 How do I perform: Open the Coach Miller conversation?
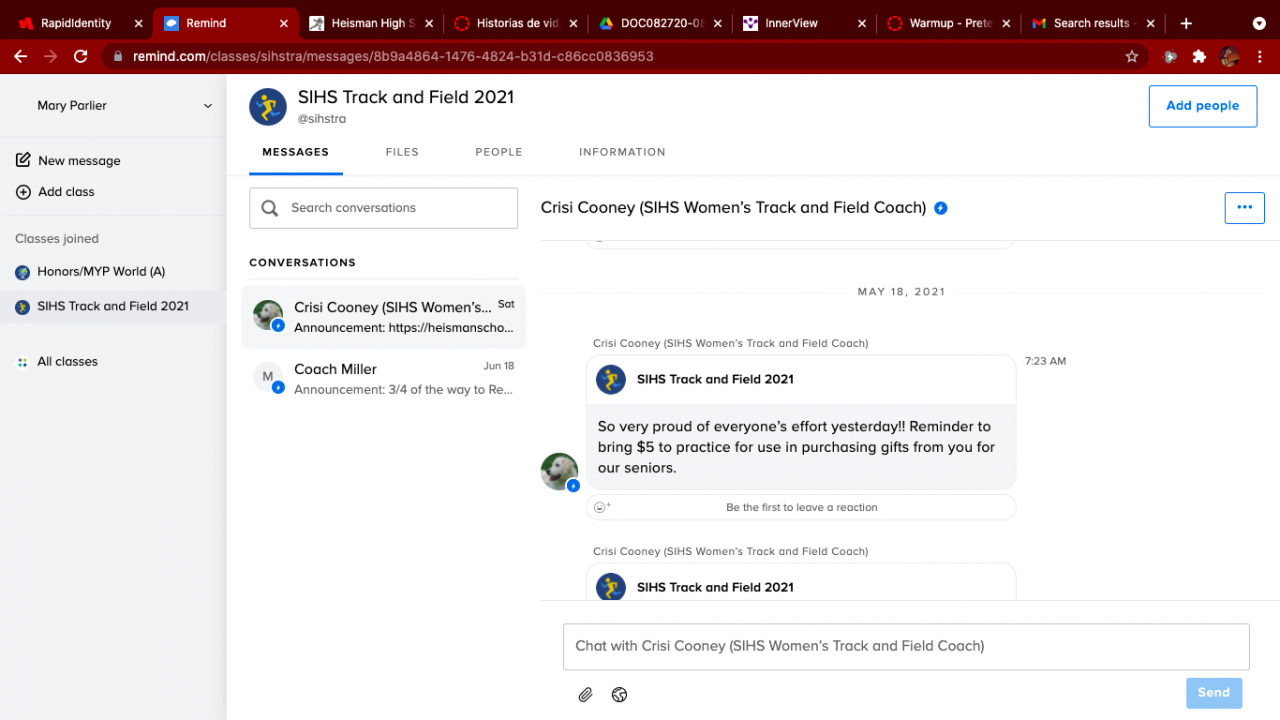(384, 379)
